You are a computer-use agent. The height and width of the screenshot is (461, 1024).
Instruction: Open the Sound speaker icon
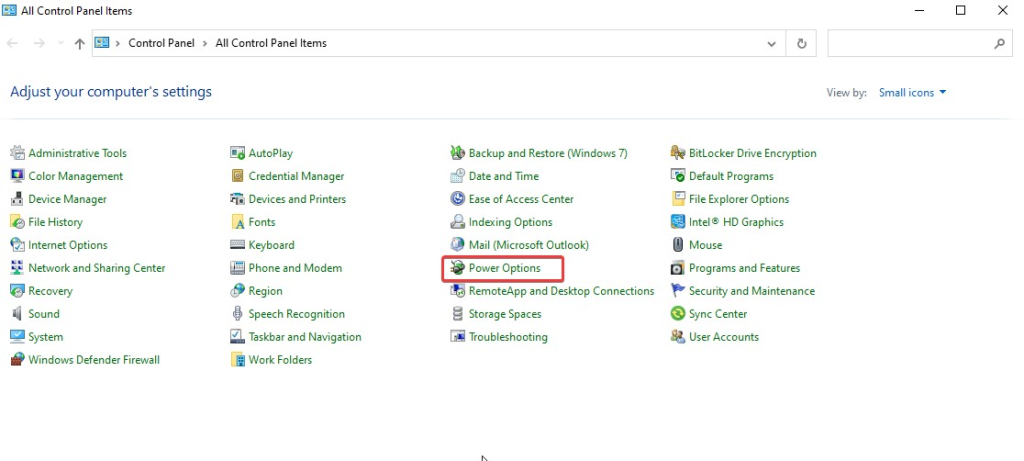(x=18, y=314)
